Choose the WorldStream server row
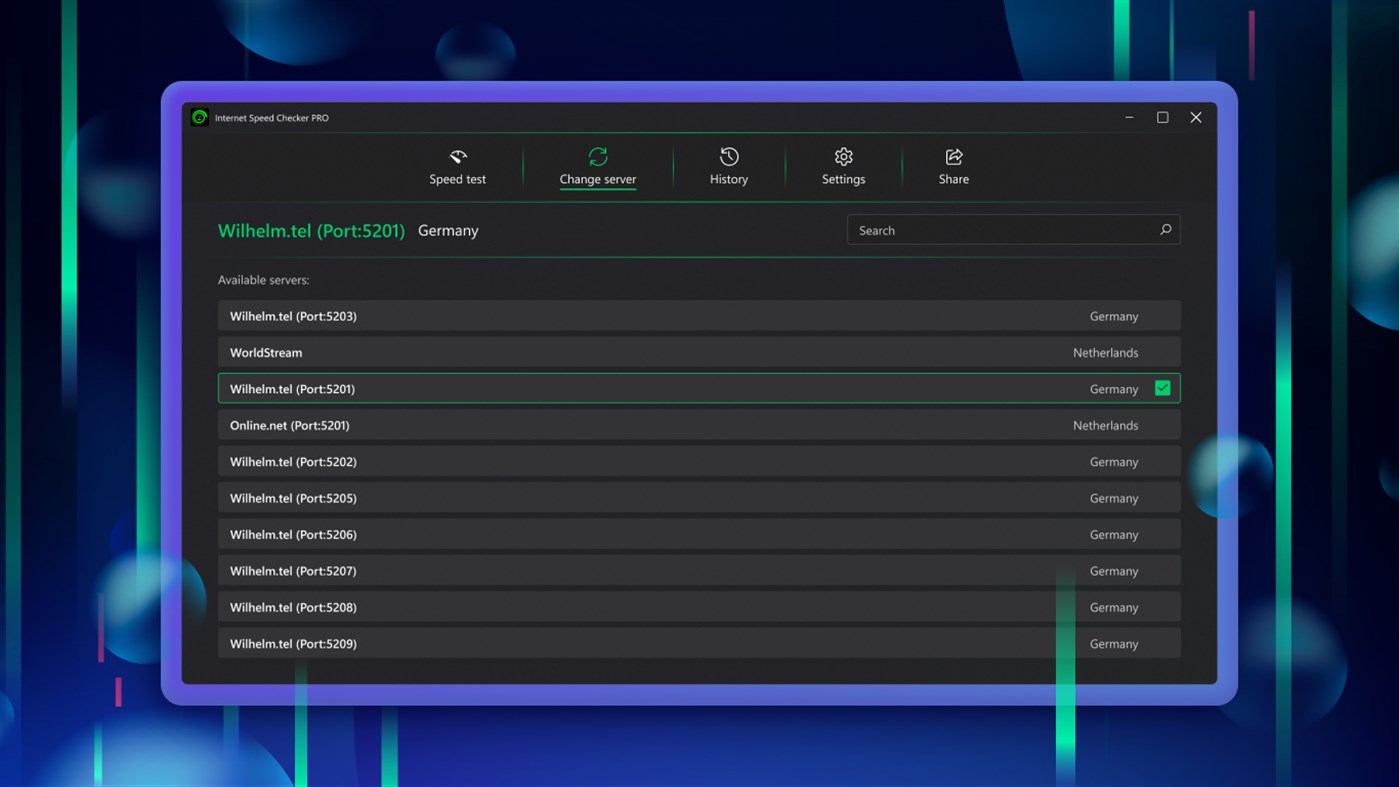The width and height of the screenshot is (1399, 787). click(x=699, y=352)
